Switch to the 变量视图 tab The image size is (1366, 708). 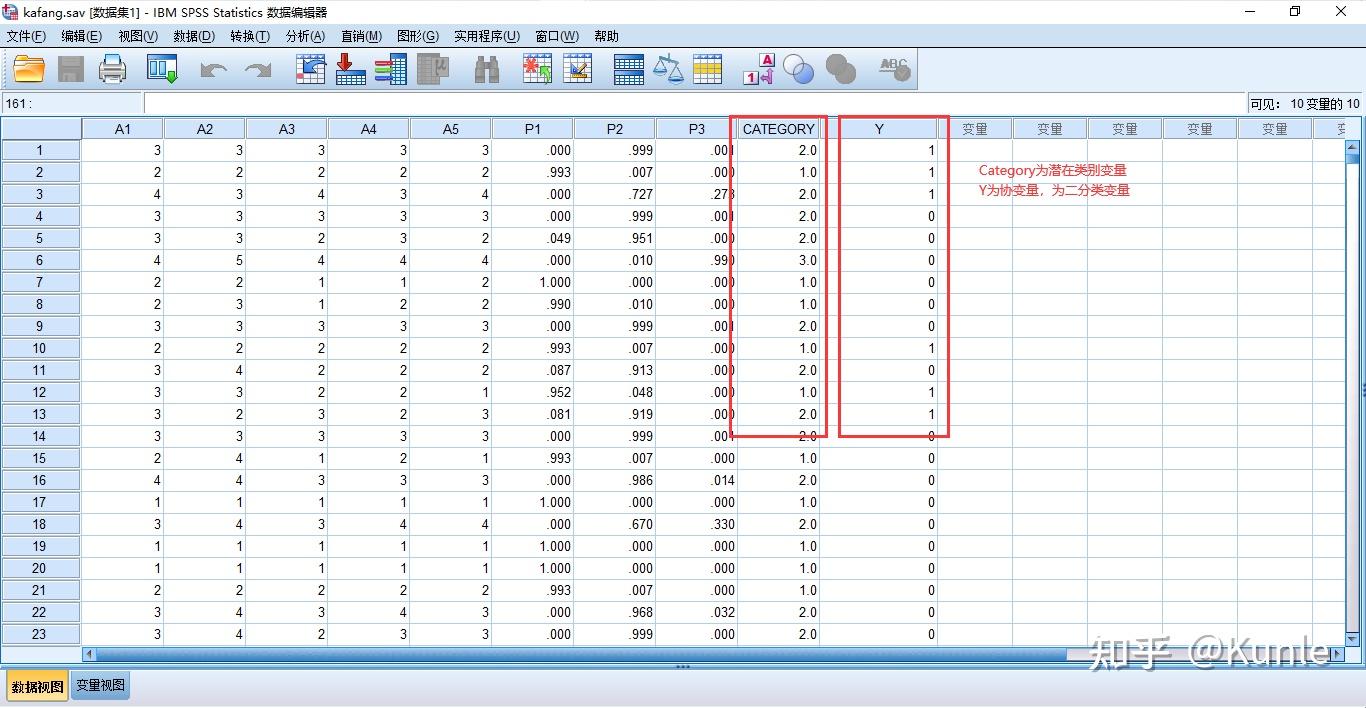pyautogui.click(x=99, y=686)
